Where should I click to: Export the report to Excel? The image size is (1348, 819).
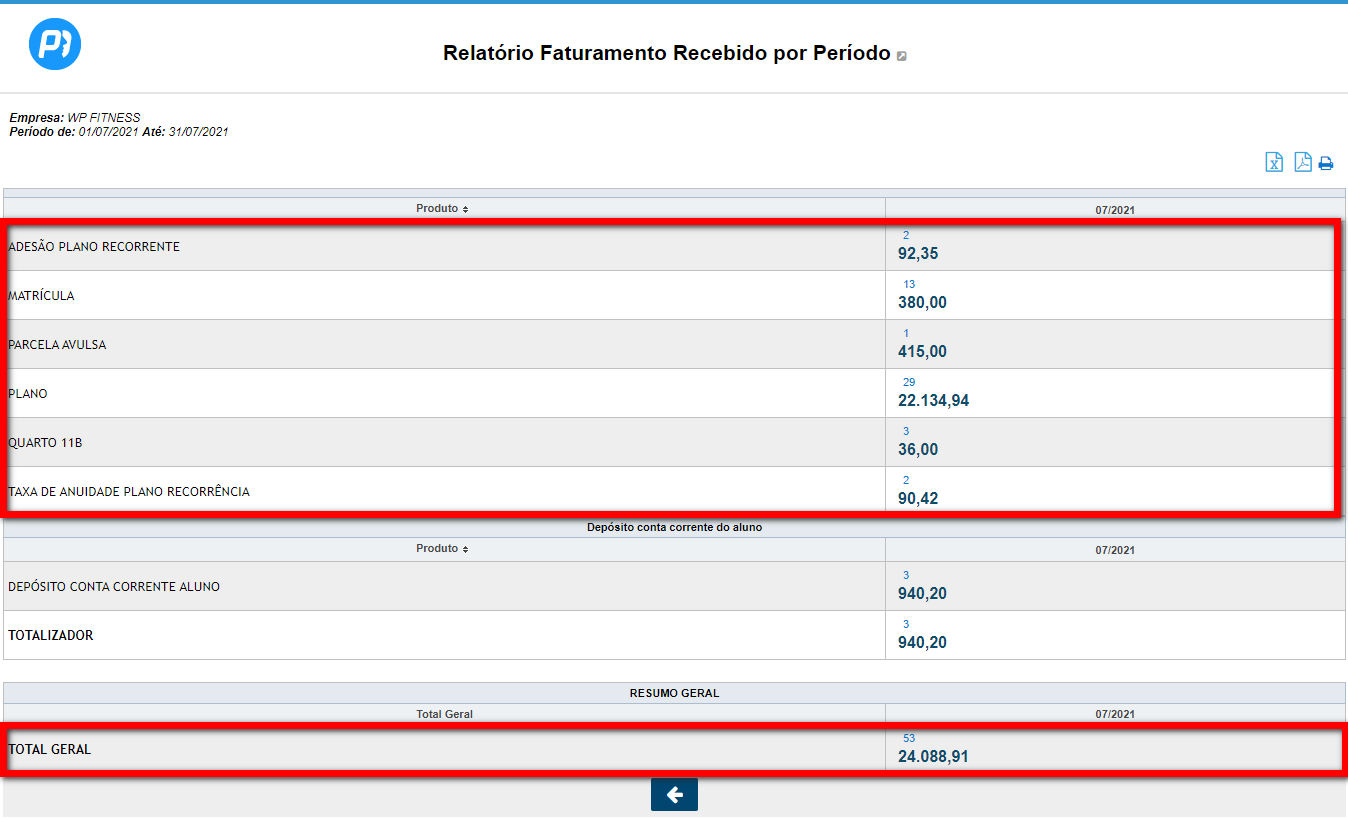[1274, 162]
